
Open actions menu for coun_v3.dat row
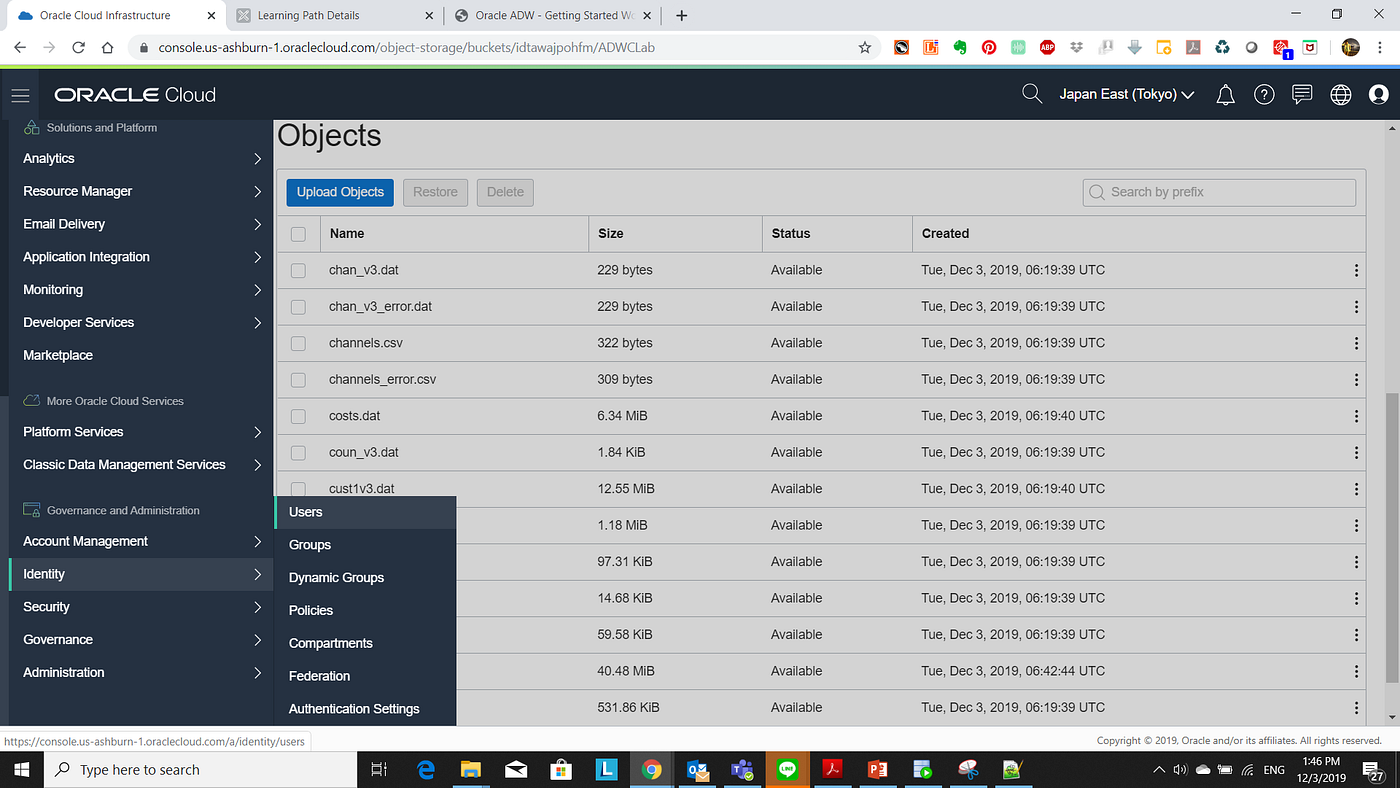[1356, 452]
